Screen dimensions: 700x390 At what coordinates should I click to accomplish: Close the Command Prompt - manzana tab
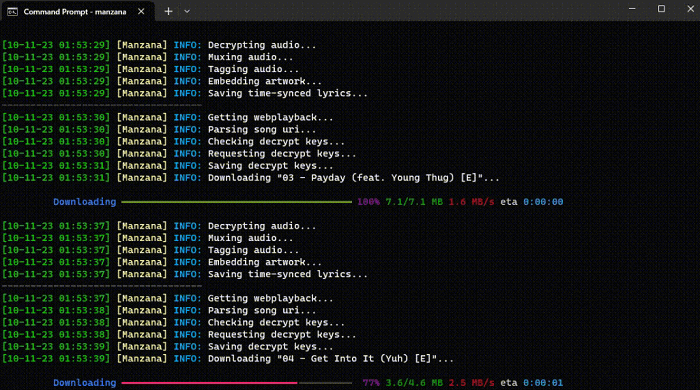tap(141, 12)
